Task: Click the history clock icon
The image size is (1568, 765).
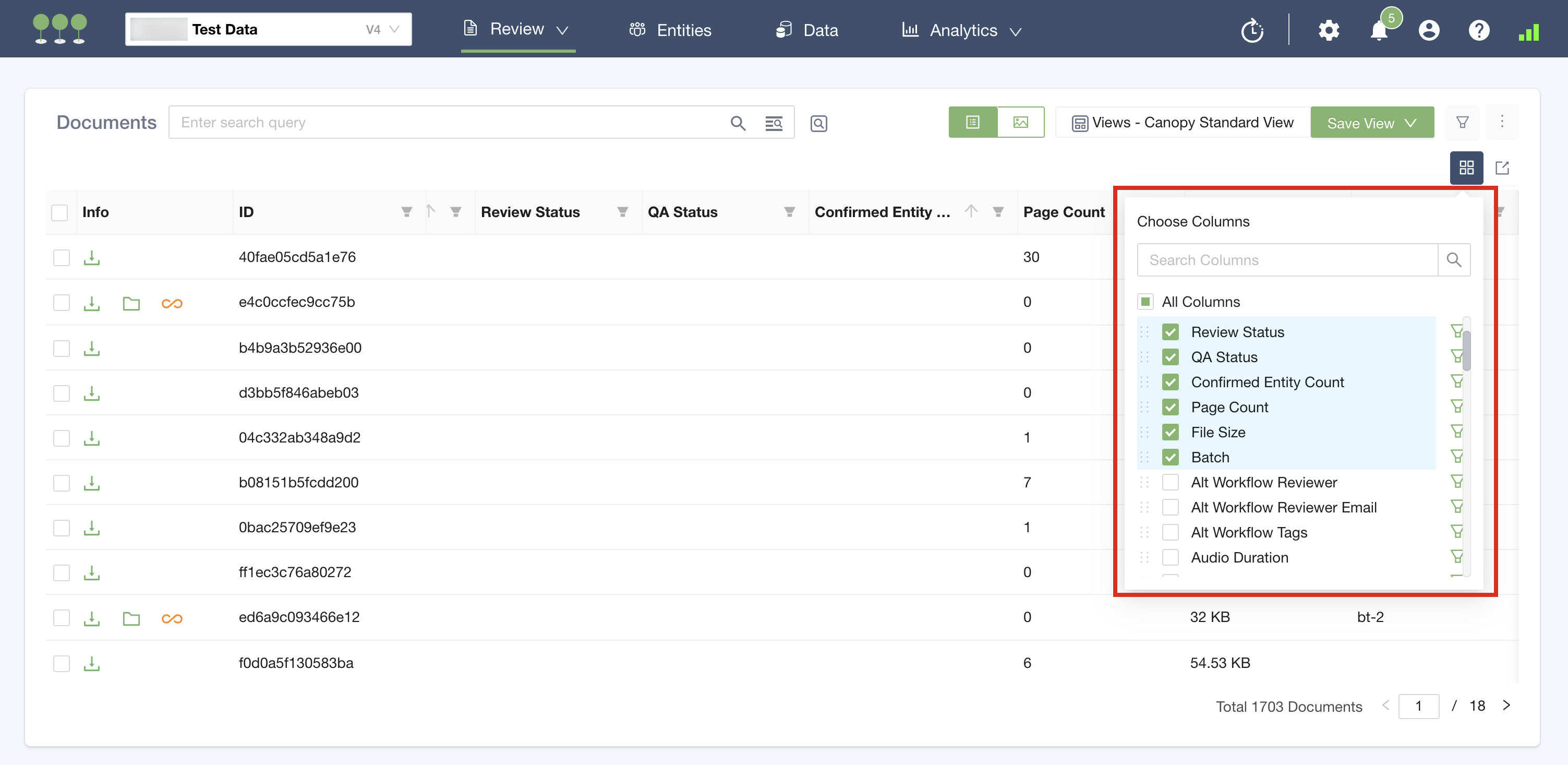Action: click(x=1252, y=30)
